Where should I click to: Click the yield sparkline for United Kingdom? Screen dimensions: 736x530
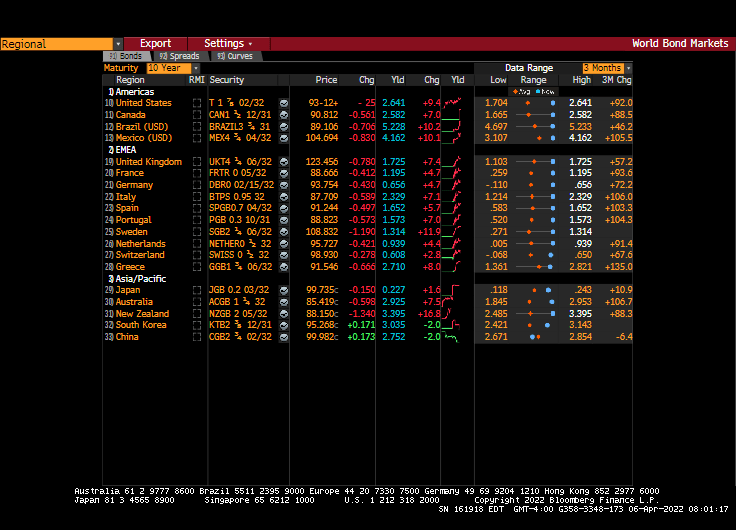[x=457, y=161]
